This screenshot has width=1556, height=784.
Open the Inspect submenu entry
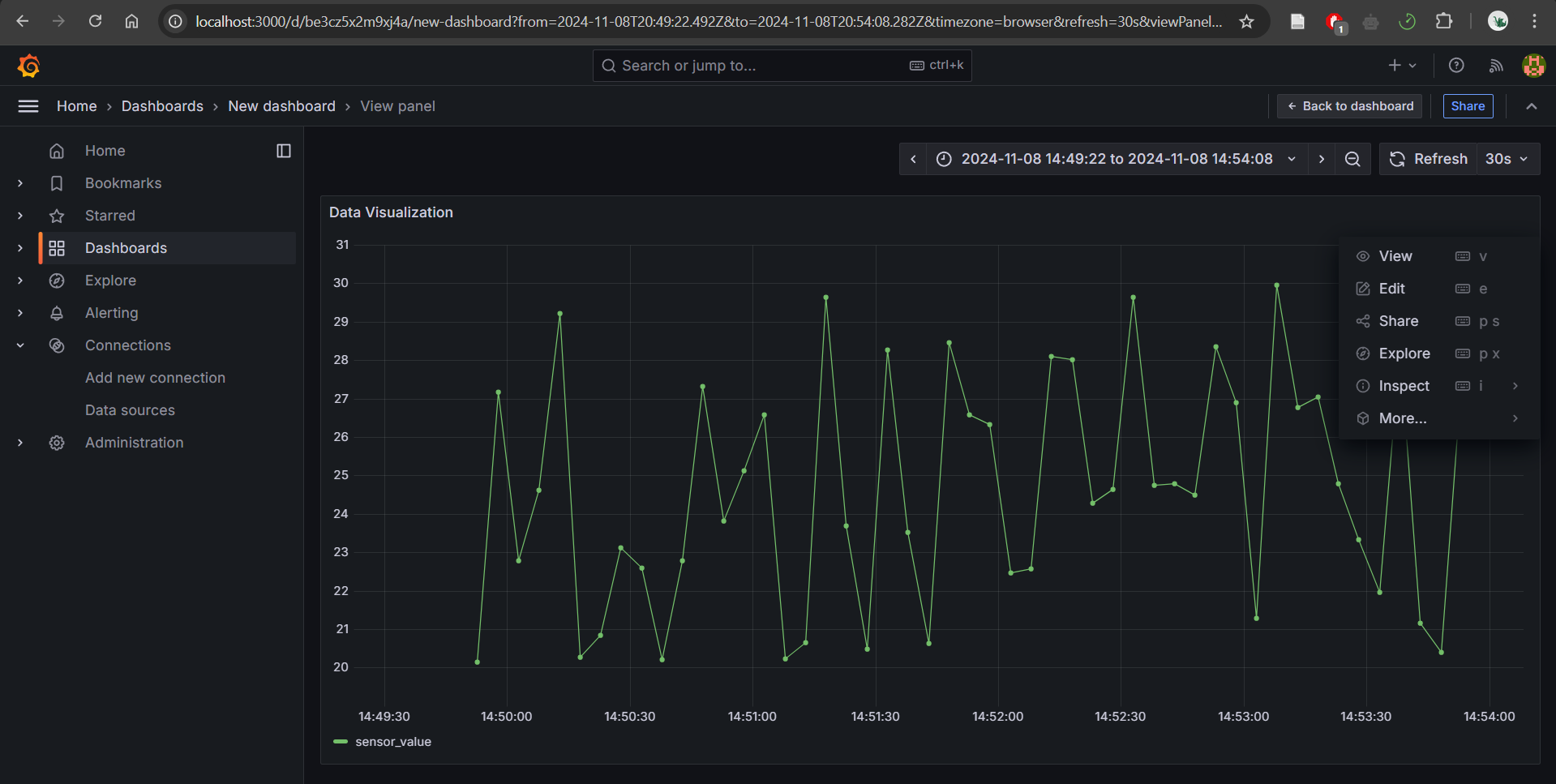tap(1403, 386)
